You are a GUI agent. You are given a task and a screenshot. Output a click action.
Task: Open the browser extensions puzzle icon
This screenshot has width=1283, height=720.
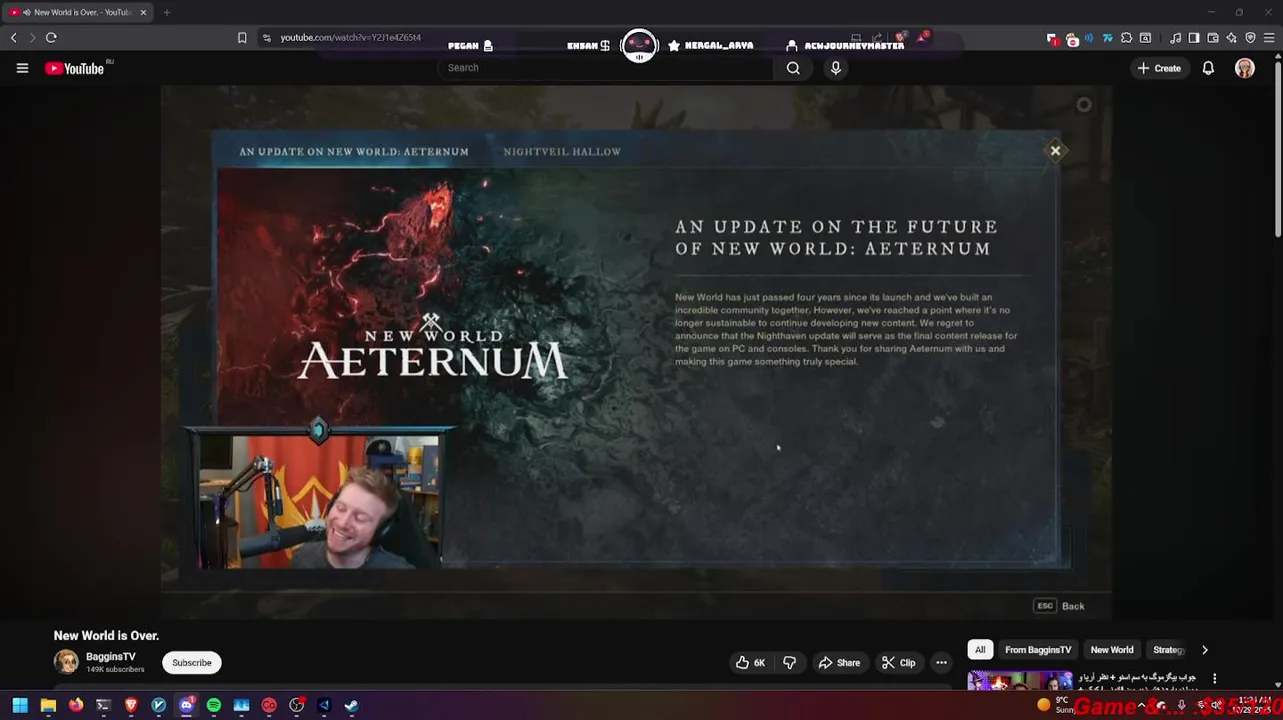[x=1126, y=38]
